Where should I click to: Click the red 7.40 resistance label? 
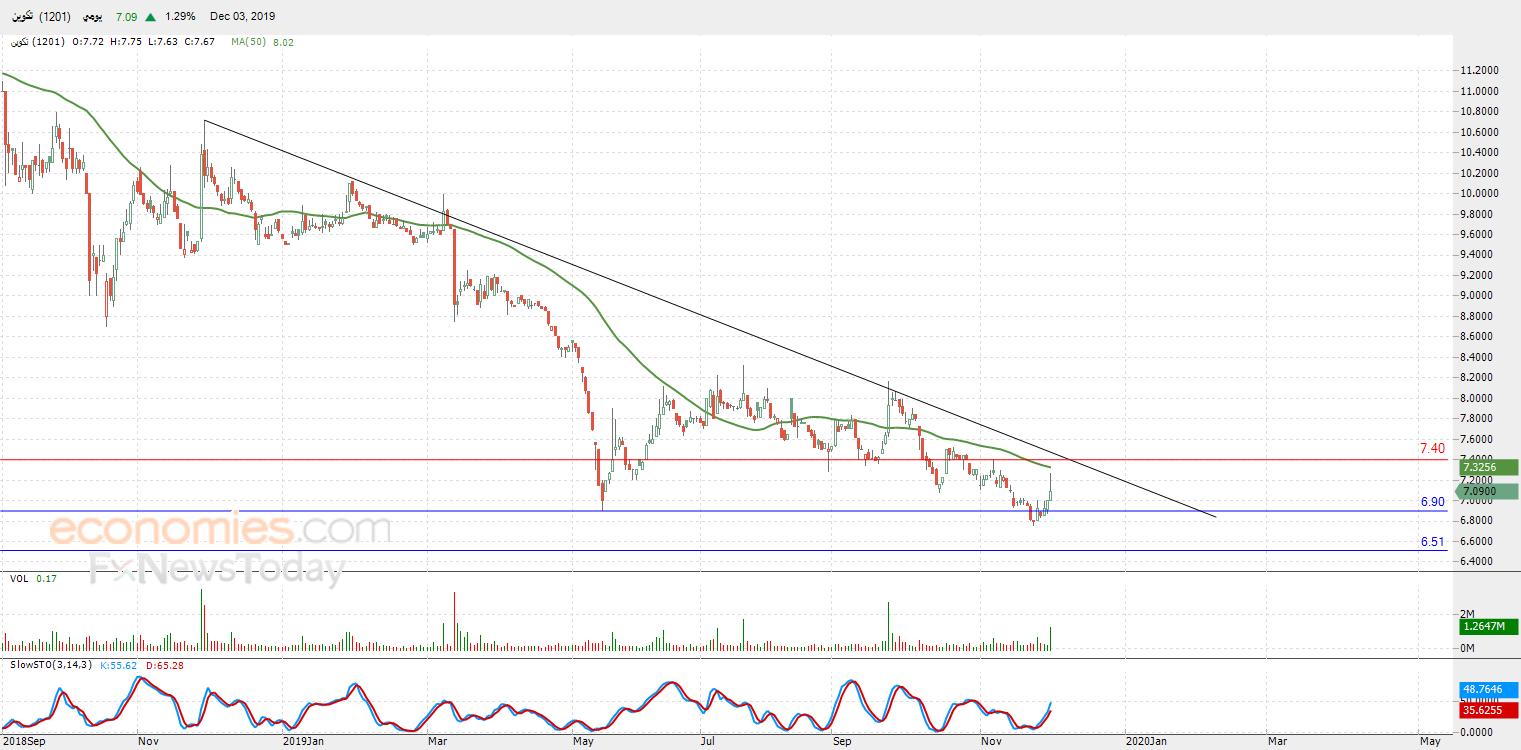click(1432, 449)
